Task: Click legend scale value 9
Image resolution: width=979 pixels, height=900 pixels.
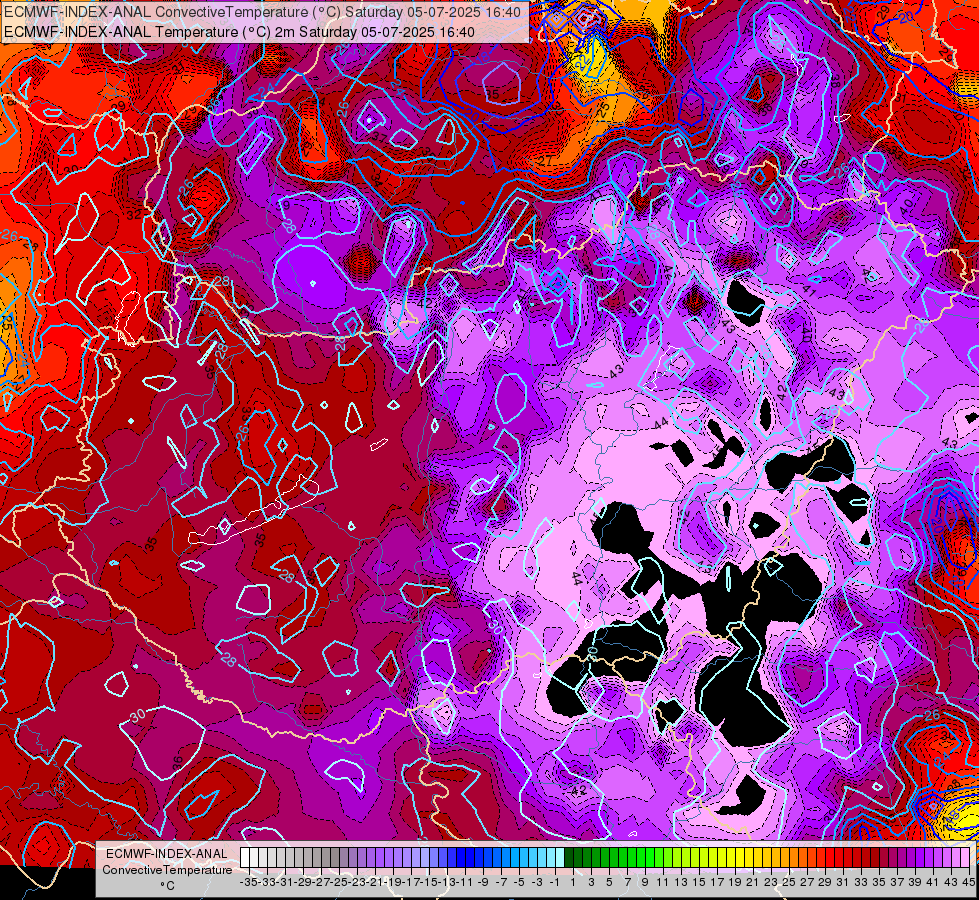Action: point(645,882)
